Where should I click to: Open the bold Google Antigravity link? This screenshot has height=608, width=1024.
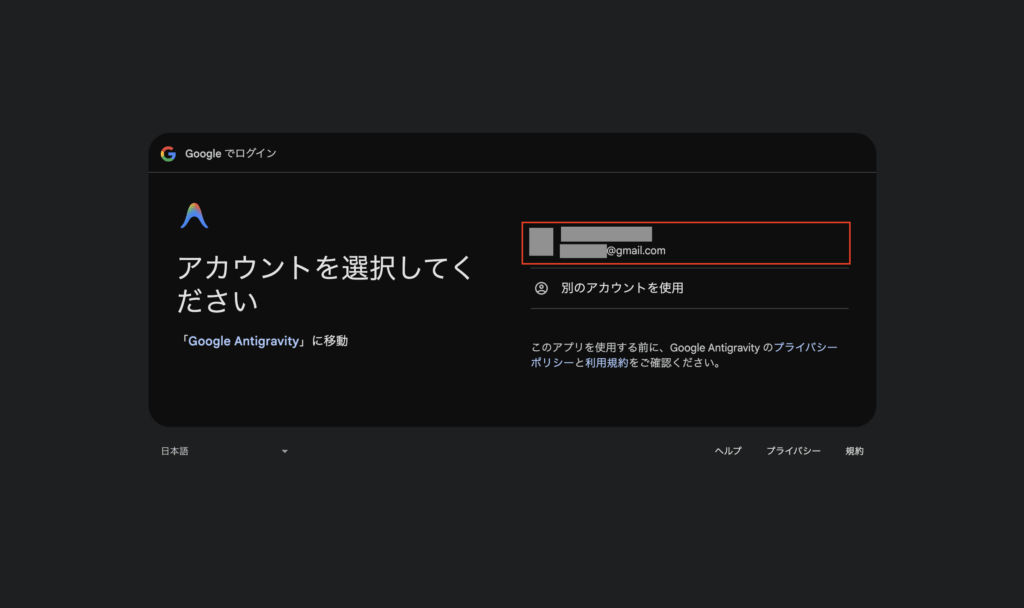tap(245, 341)
